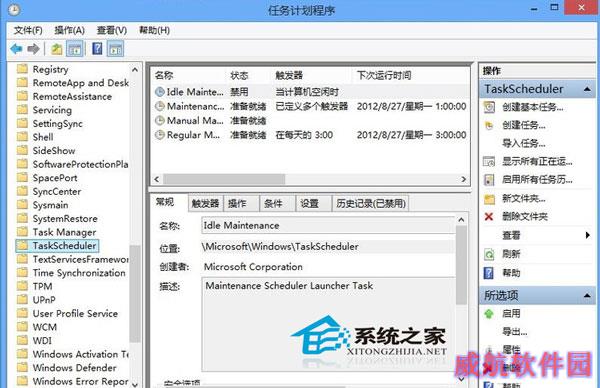Select the Regular M... task row

click(310, 135)
